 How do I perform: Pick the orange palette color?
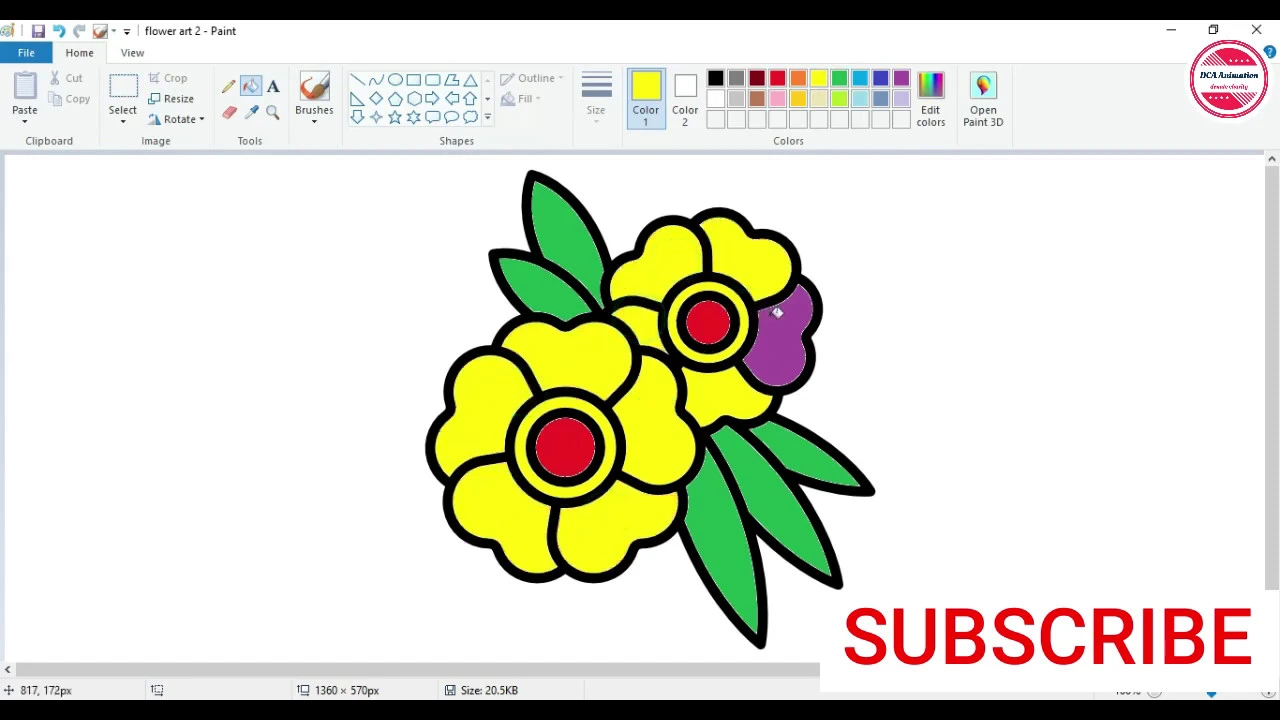coord(798,78)
